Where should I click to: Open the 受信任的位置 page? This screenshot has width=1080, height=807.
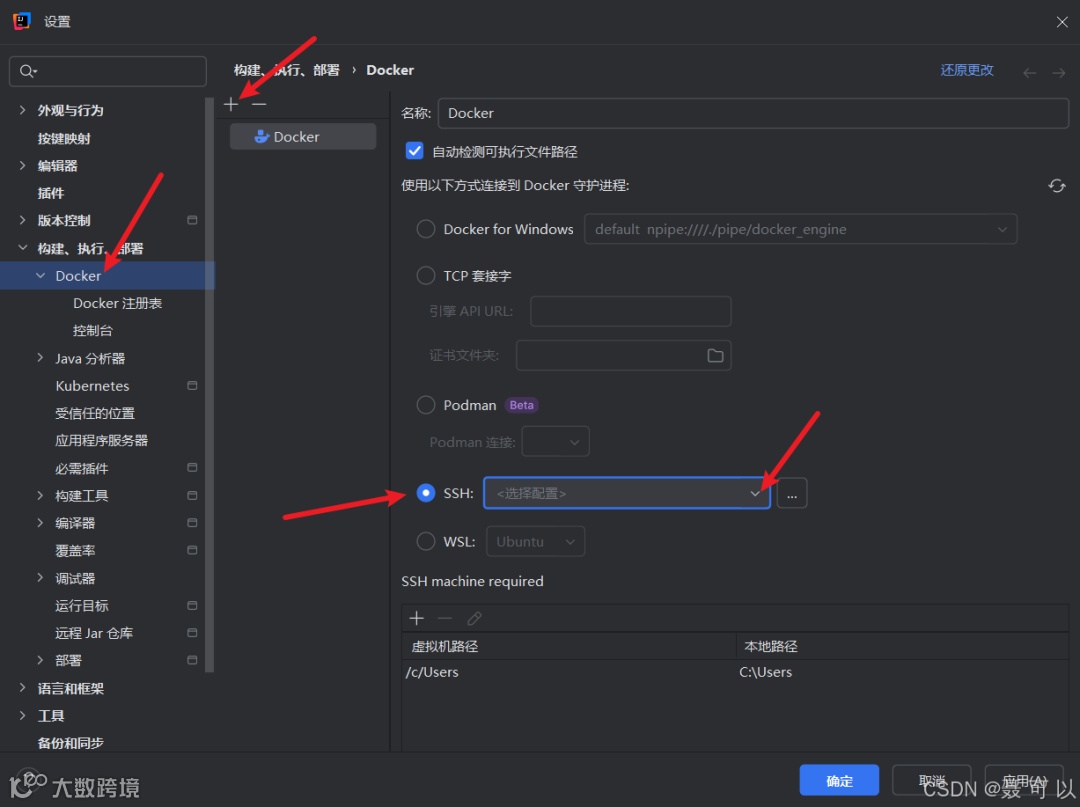[95, 413]
